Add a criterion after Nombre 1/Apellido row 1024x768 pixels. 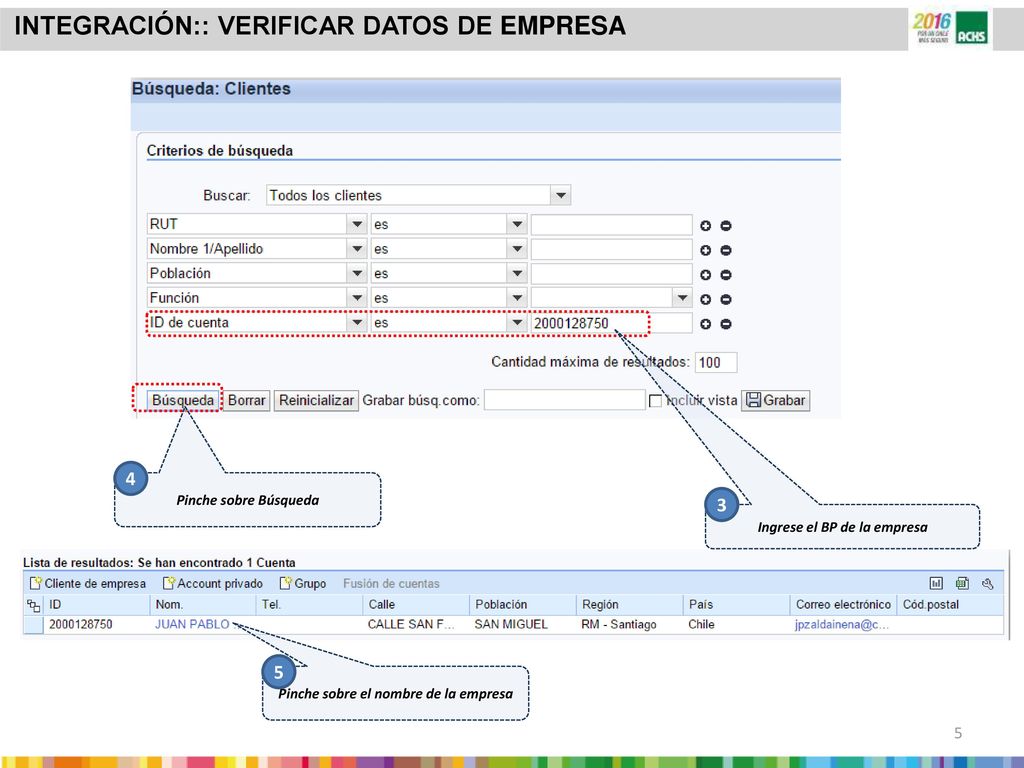coord(705,250)
